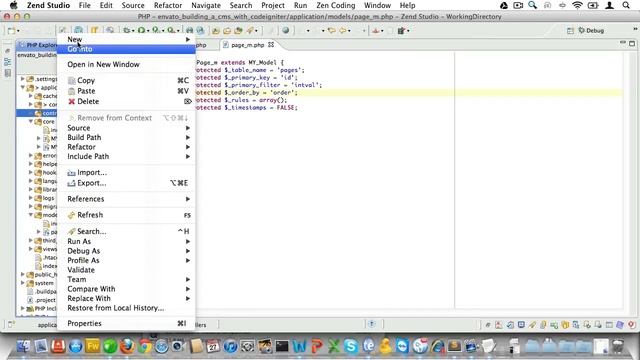This screenshot has height=360, width=640.
Task: Click the Wi-Fi status icon
Action: pyautogui.click(x=577, y=5)
